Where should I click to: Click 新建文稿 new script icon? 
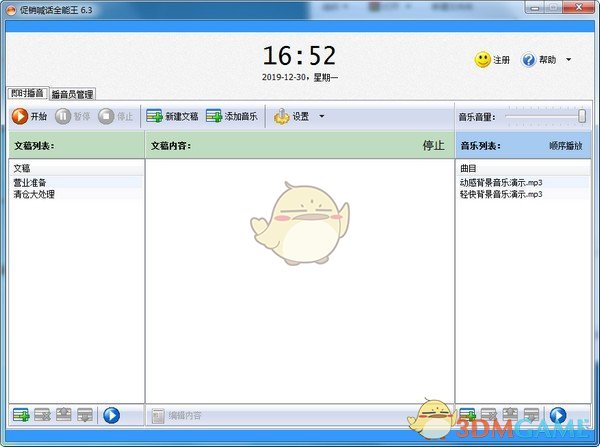tap(155, 116)
